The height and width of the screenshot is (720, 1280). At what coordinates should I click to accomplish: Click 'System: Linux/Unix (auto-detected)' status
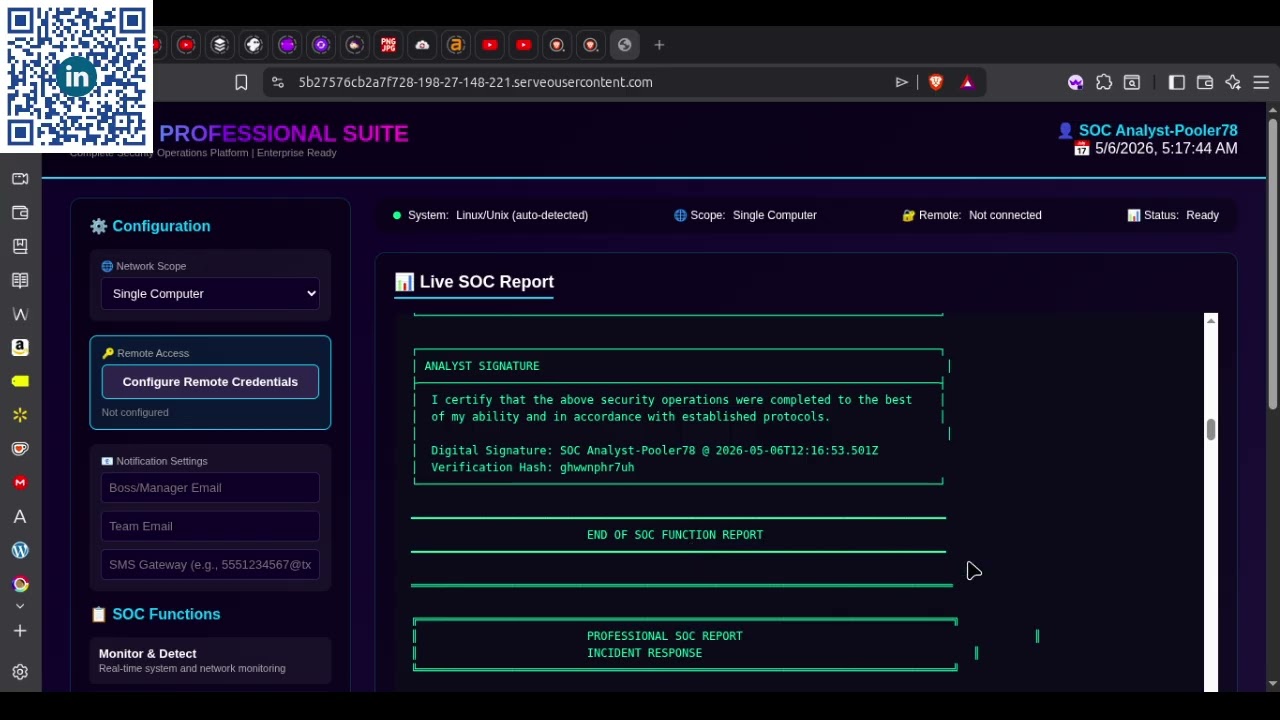tap(490, 215)
